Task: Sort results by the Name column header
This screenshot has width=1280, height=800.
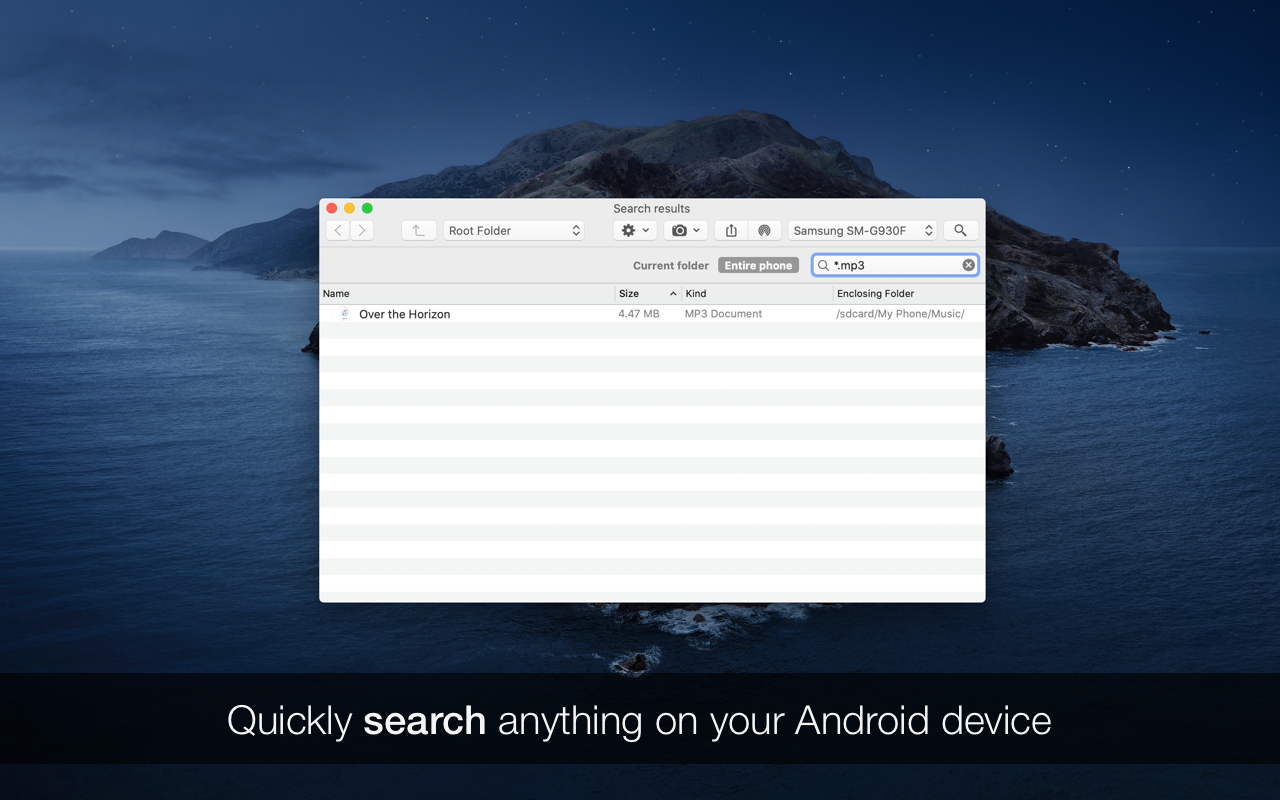Action: coord(467,294)
